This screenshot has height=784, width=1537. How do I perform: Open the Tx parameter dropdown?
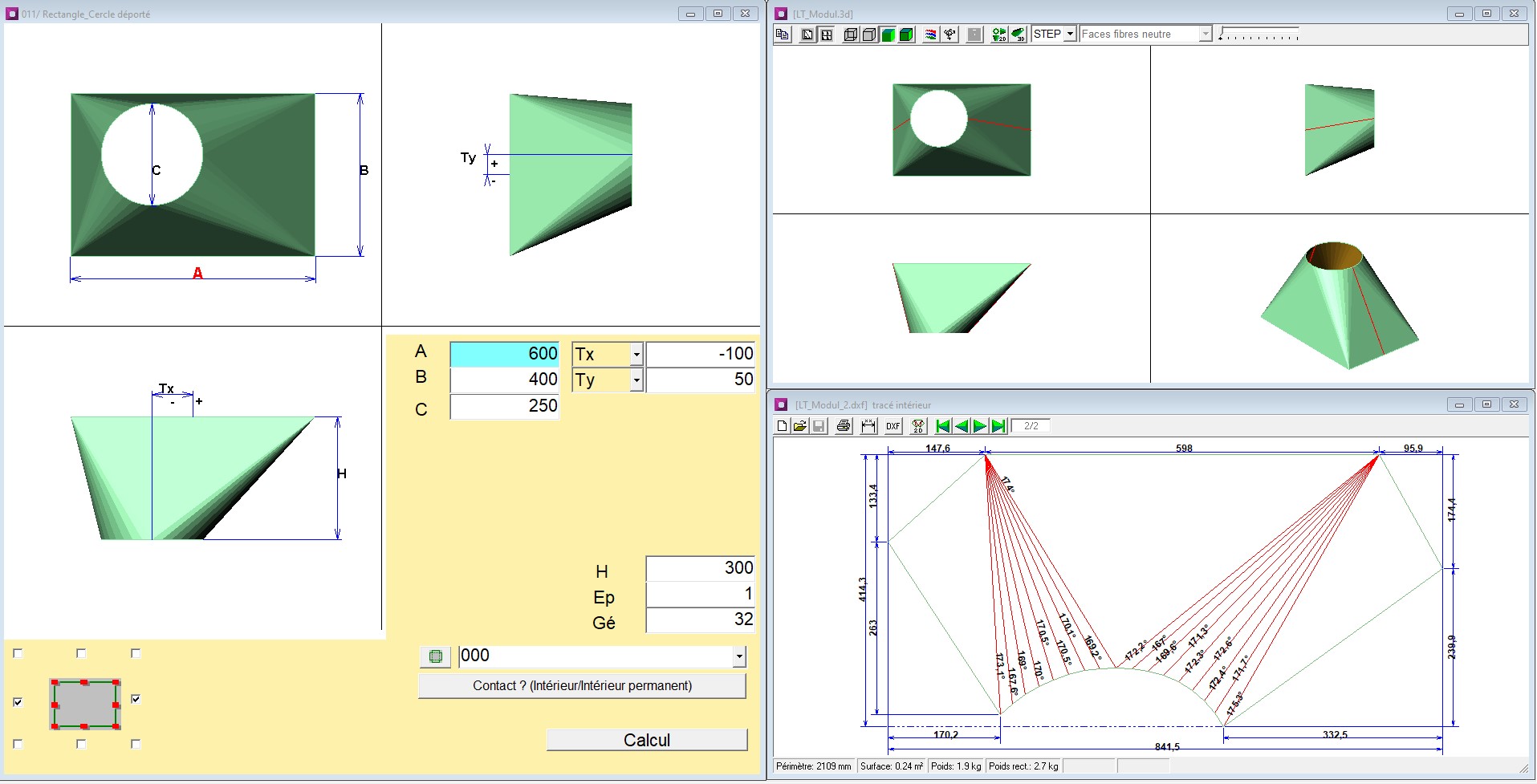click(x=636, y=354)
